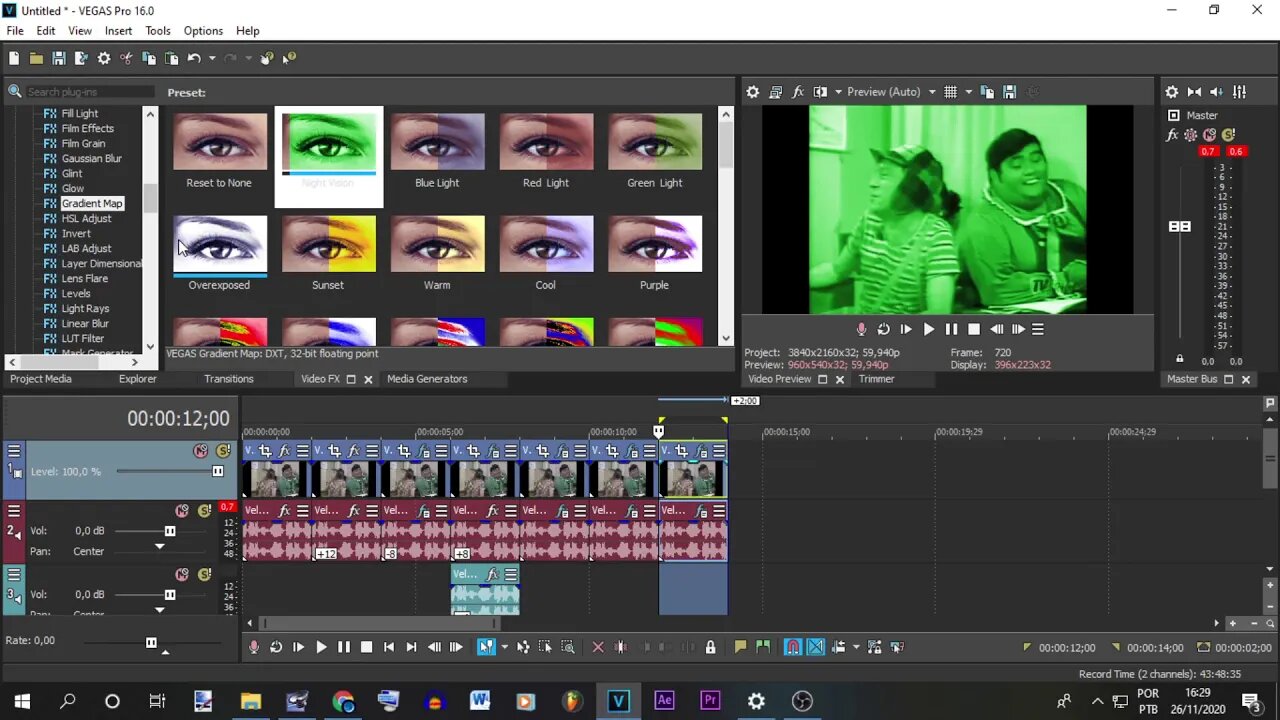This screenshot has height=720, width=1280.
Task: Open the overlays grid dropdown arrow
Action: 968,92
